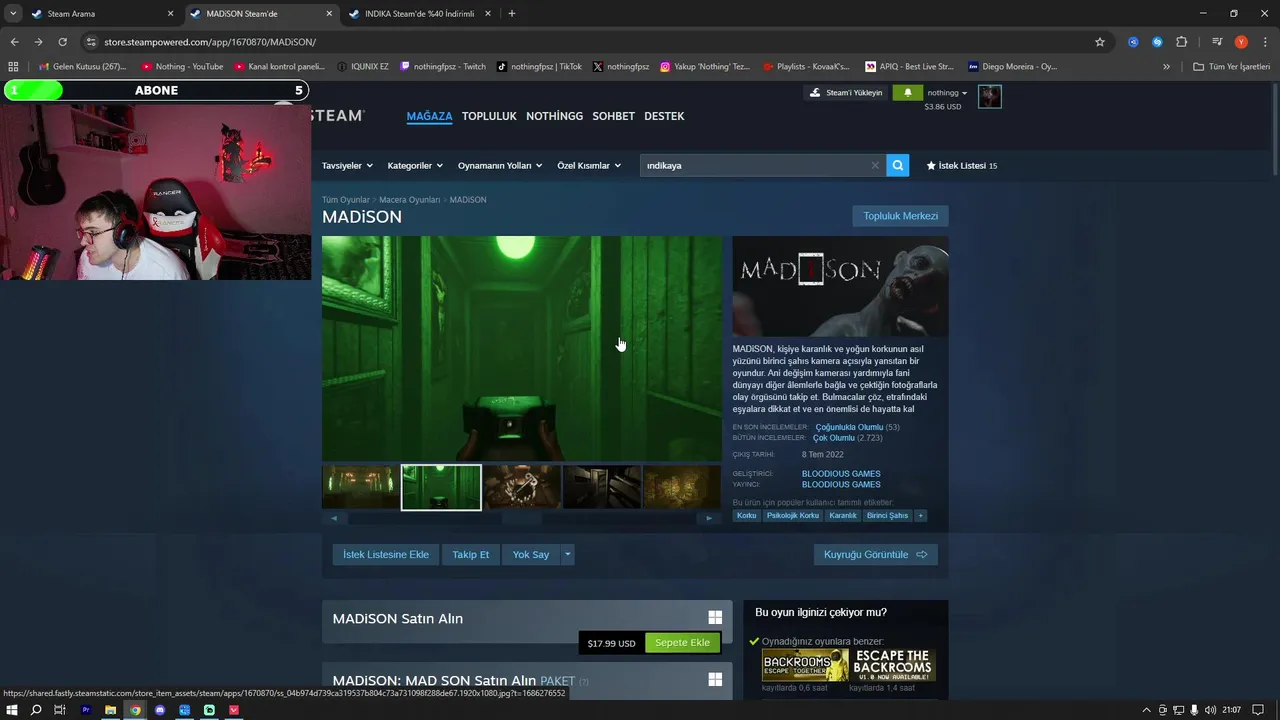Click the Korku tag
Viewport: 1280px width, 720px height.
coord(746,516)
